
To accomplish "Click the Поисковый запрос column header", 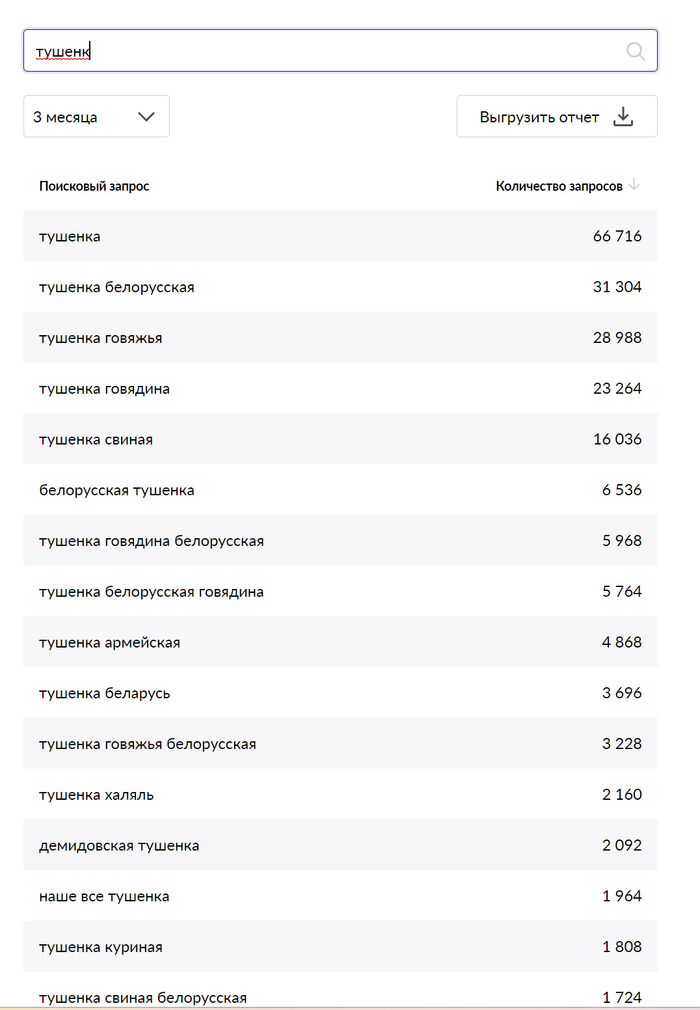I will tap(94, 185).
